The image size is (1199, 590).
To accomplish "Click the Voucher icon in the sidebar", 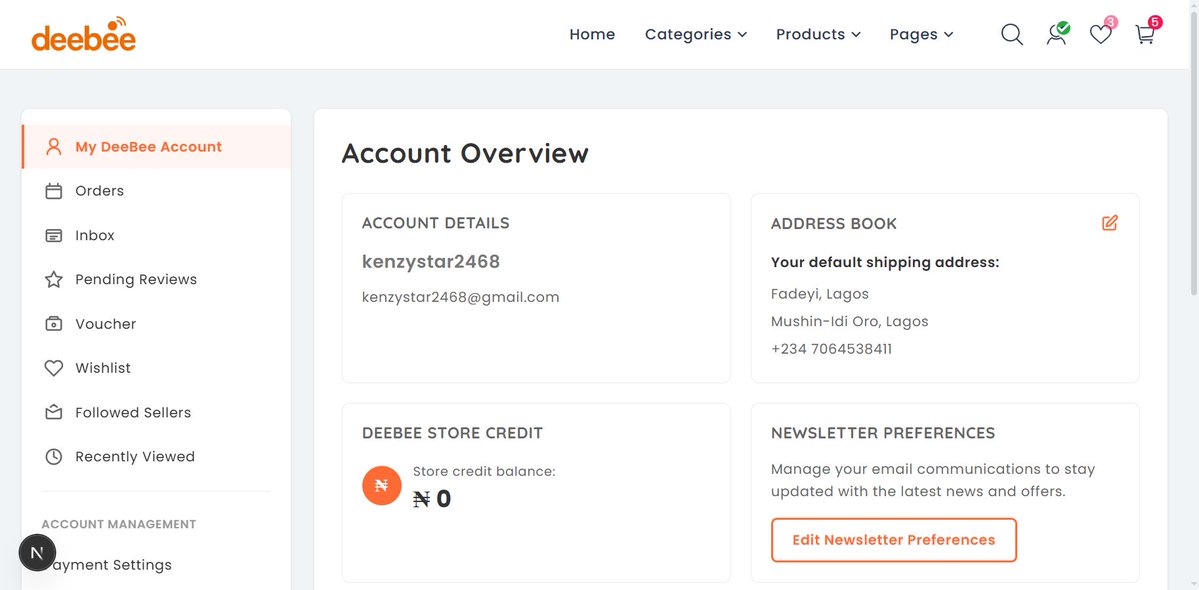I will (53, 323).
